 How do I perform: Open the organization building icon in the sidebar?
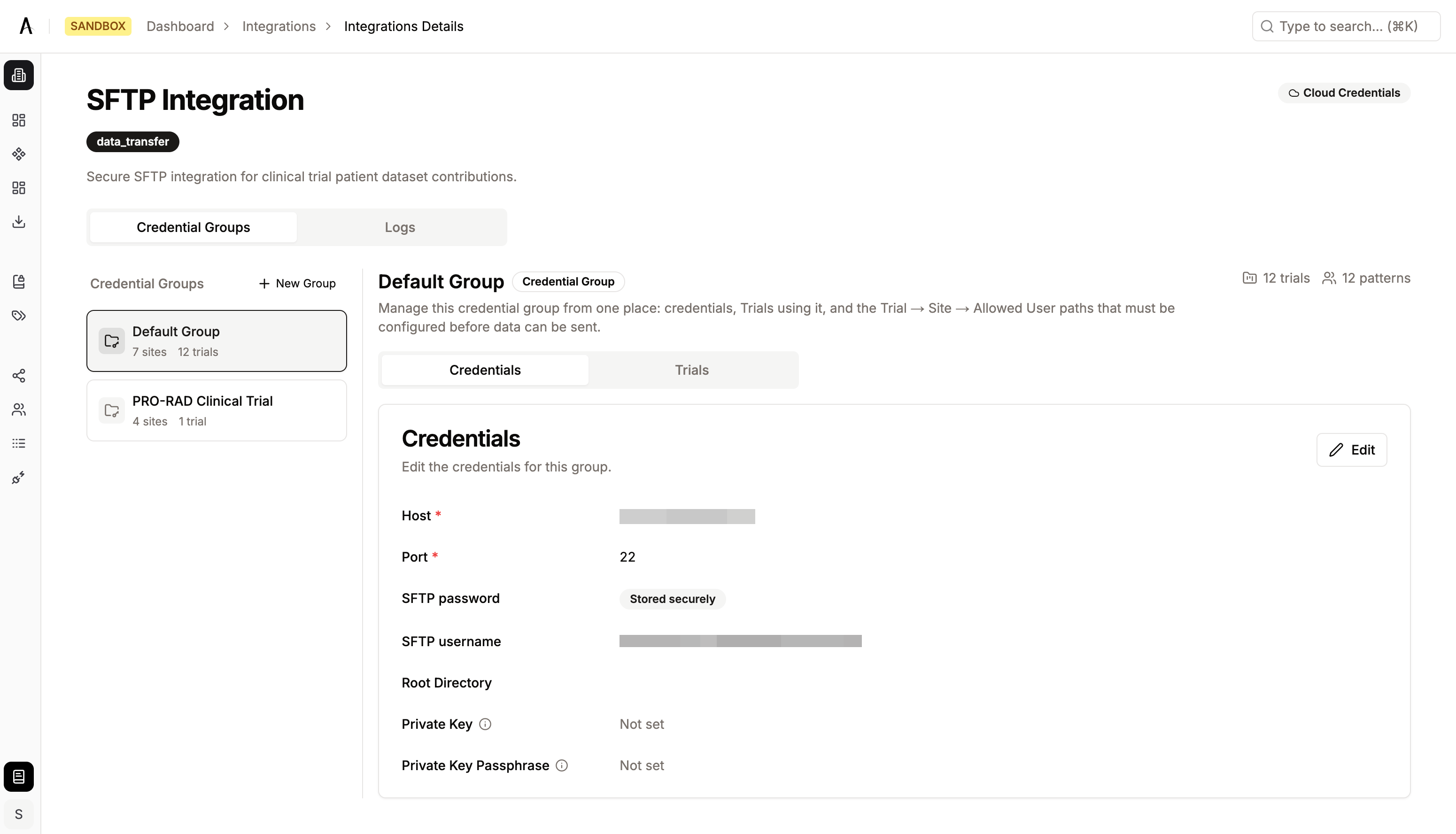19,75
